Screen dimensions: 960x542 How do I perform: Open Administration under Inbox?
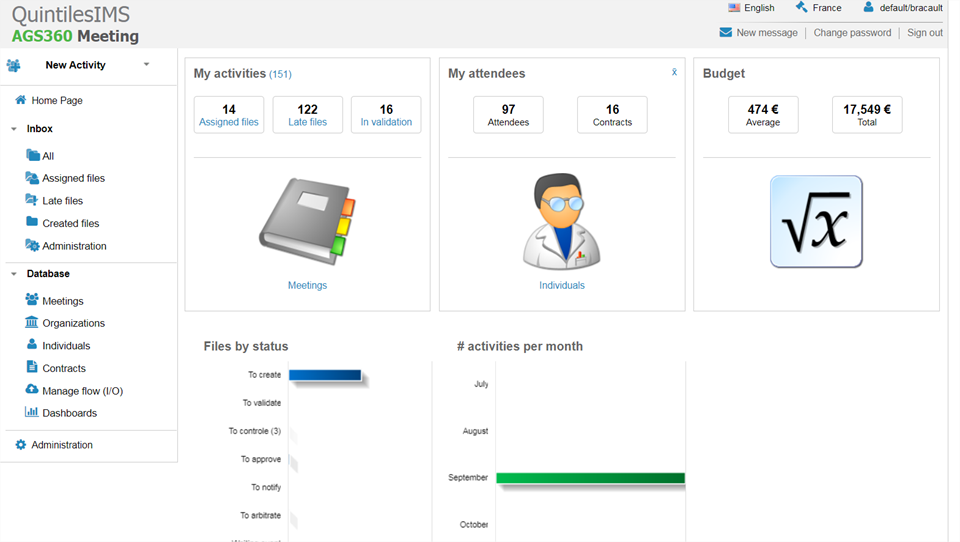pos(74,246)
